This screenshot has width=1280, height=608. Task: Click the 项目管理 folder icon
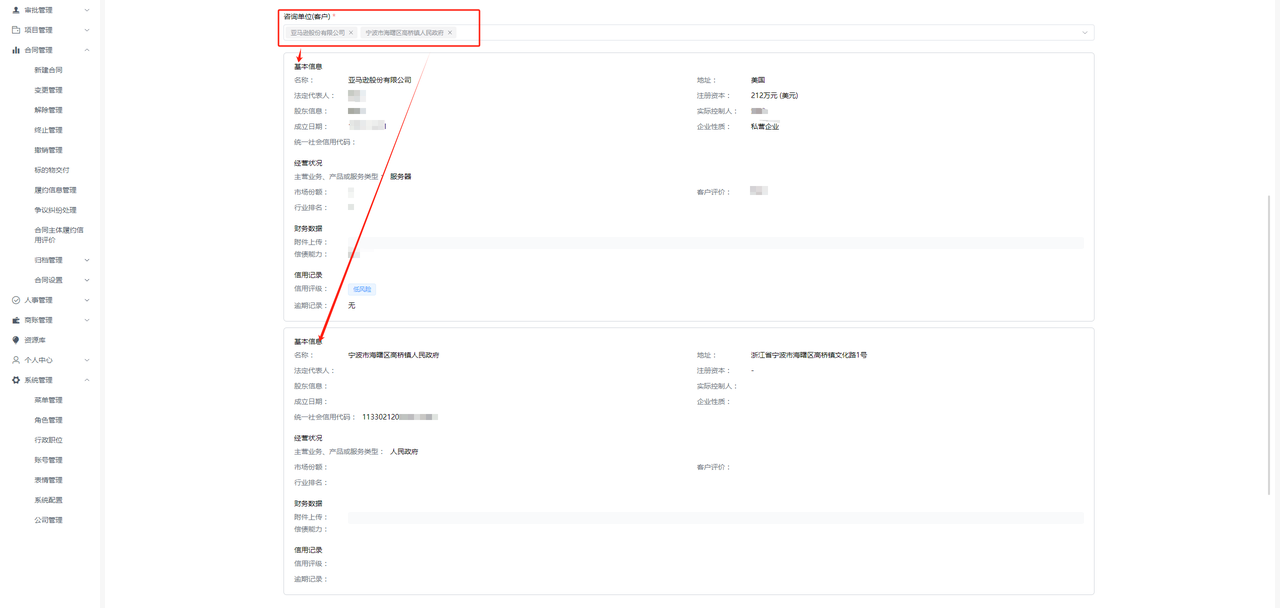pyautogui.click(x=16, y=30)
